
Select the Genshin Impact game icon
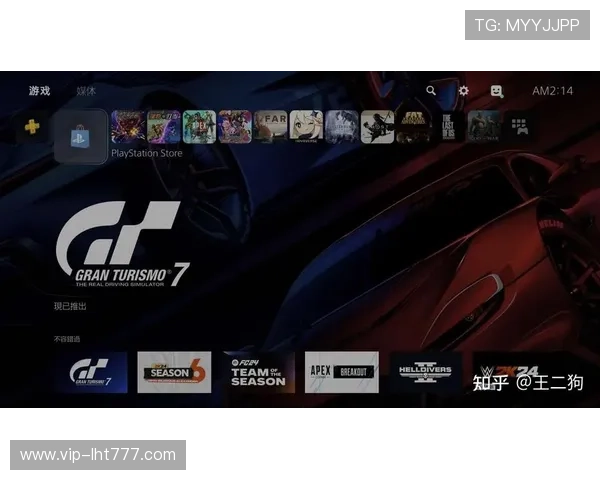[306, 126]
